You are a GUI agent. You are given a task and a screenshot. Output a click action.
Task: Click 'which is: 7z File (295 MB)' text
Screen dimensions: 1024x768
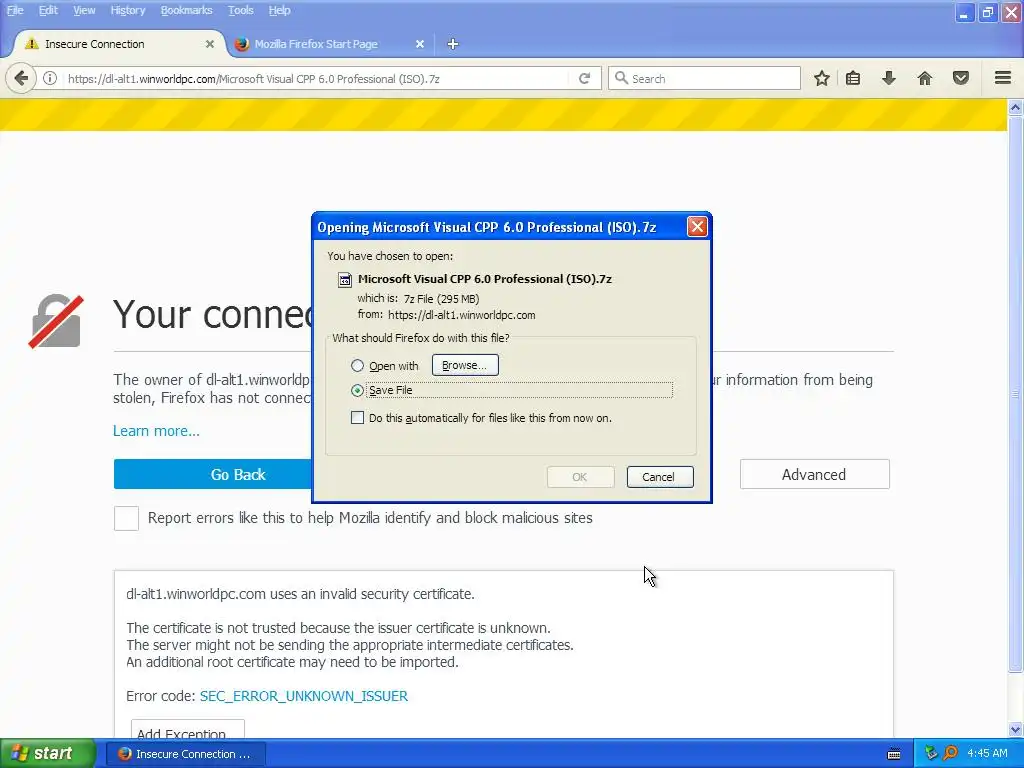click(x=418, y=299)
